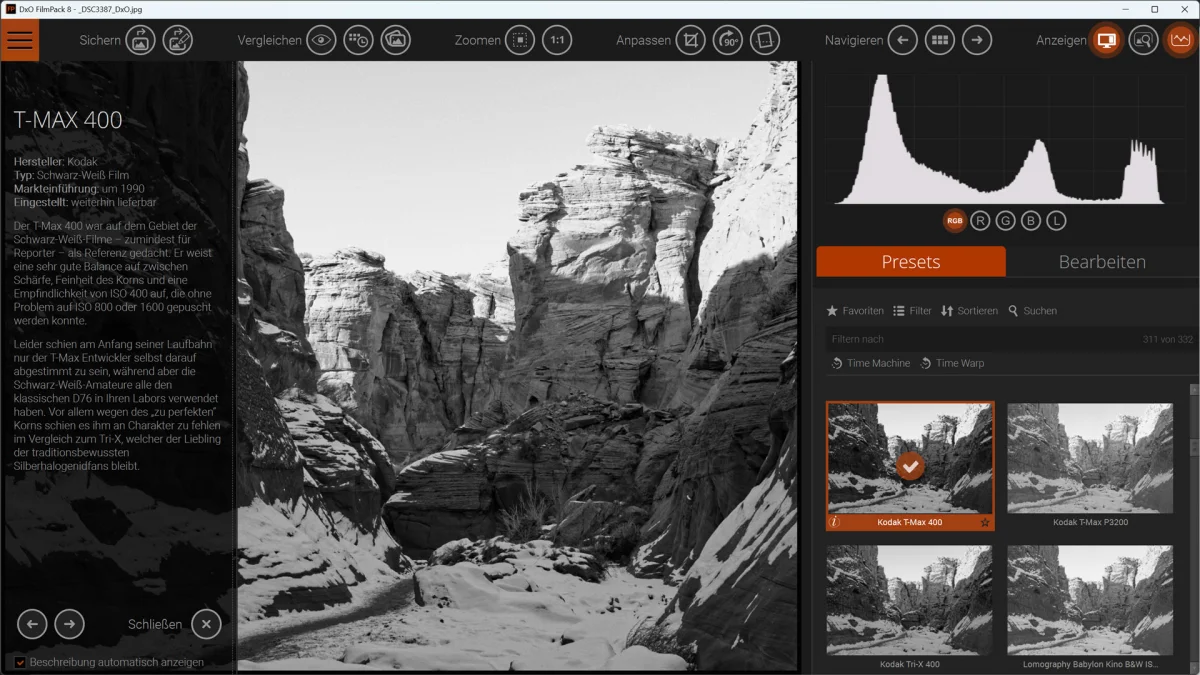Apply the Kodak Tri-X 400 preset thumbnail
This screenshot has width=1200, height=675.
(x=909, y=600)
